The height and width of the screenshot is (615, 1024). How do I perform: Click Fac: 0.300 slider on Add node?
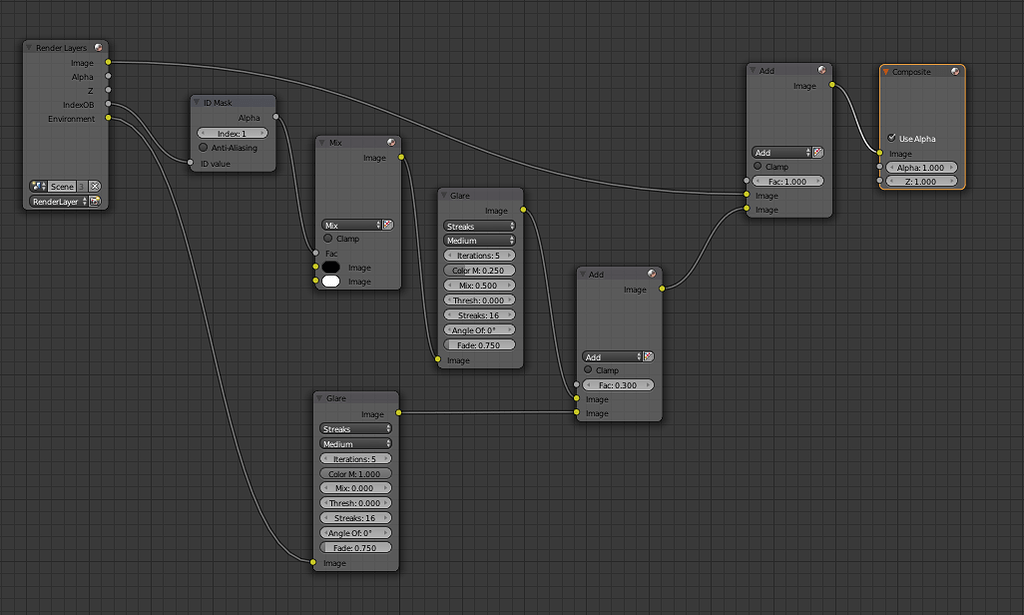[x=618, y=385]
